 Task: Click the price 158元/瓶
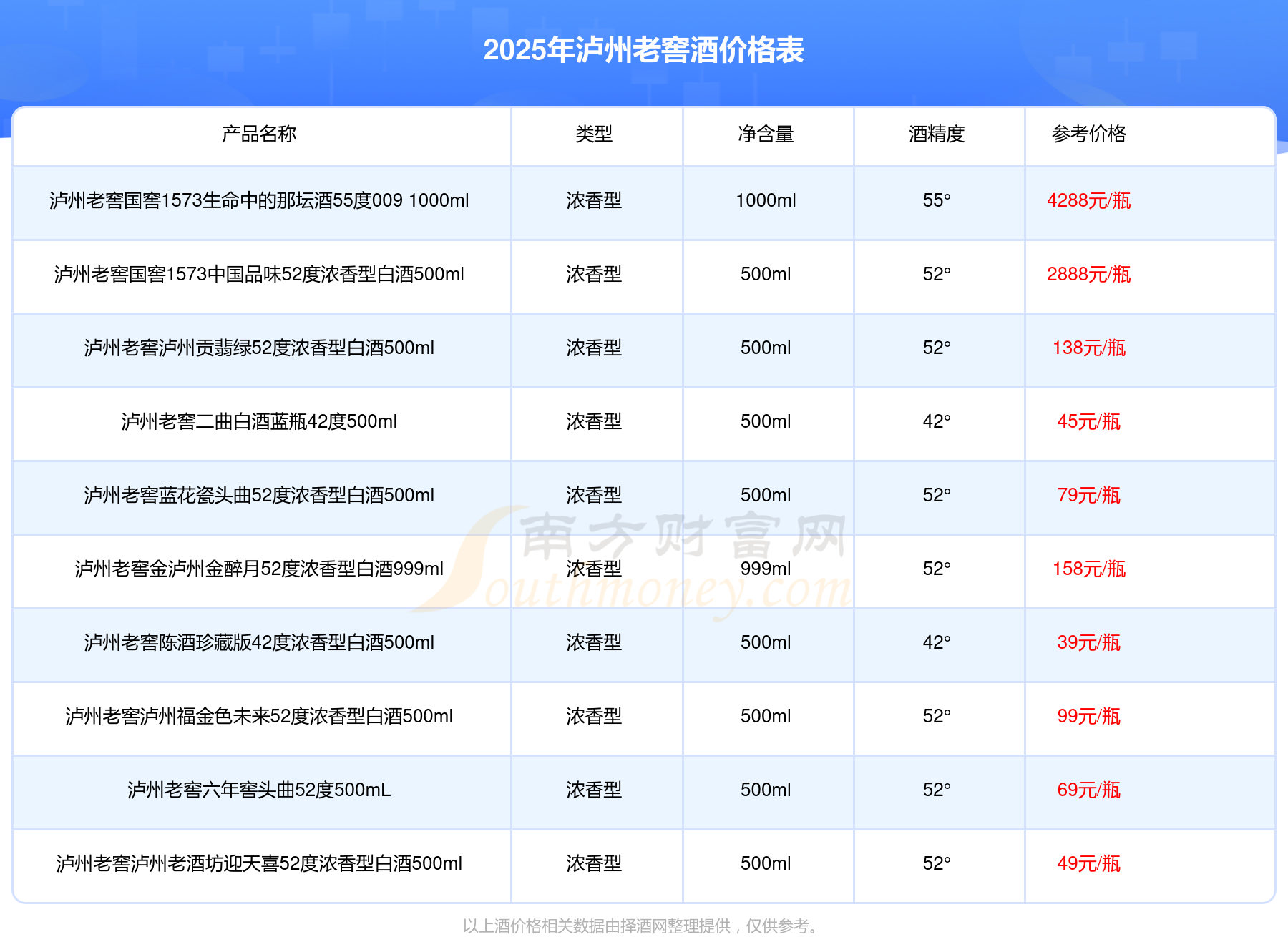coord(1089,569)
